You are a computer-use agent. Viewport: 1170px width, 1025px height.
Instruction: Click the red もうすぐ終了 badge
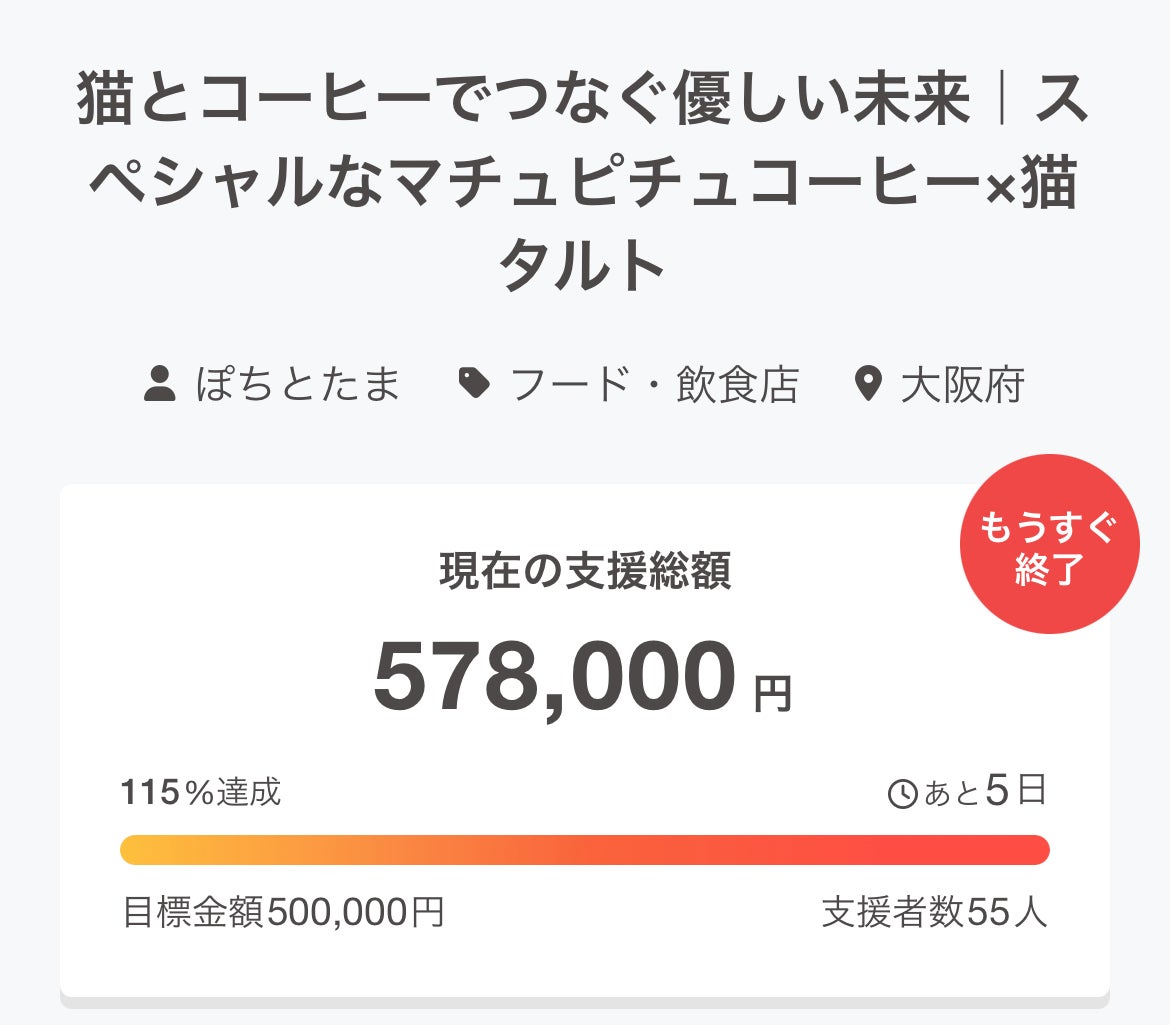pyautogui.click(x=1049, y=544)
